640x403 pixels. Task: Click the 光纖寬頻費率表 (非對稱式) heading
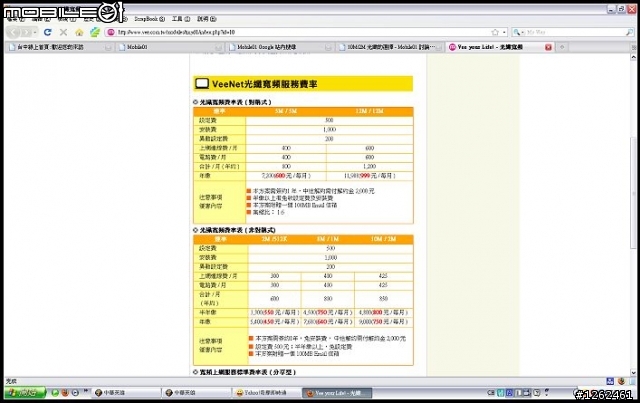coord(237,230)
